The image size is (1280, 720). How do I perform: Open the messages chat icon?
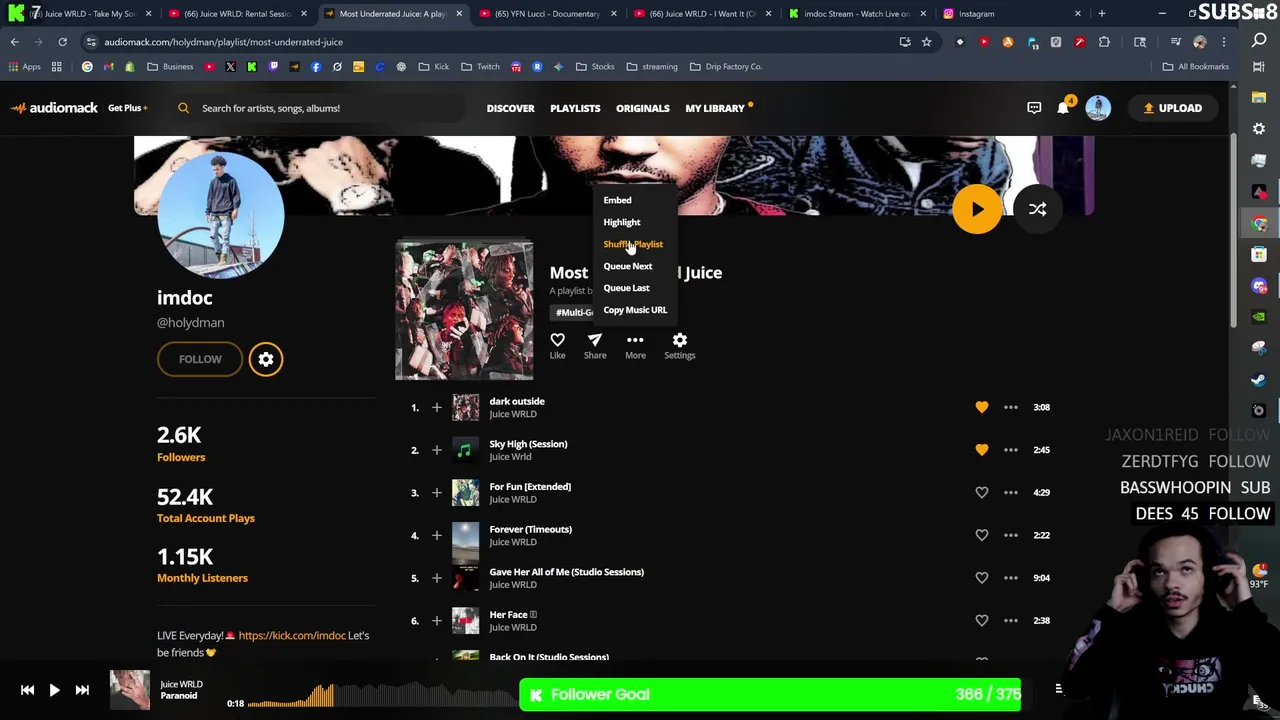1034,108
